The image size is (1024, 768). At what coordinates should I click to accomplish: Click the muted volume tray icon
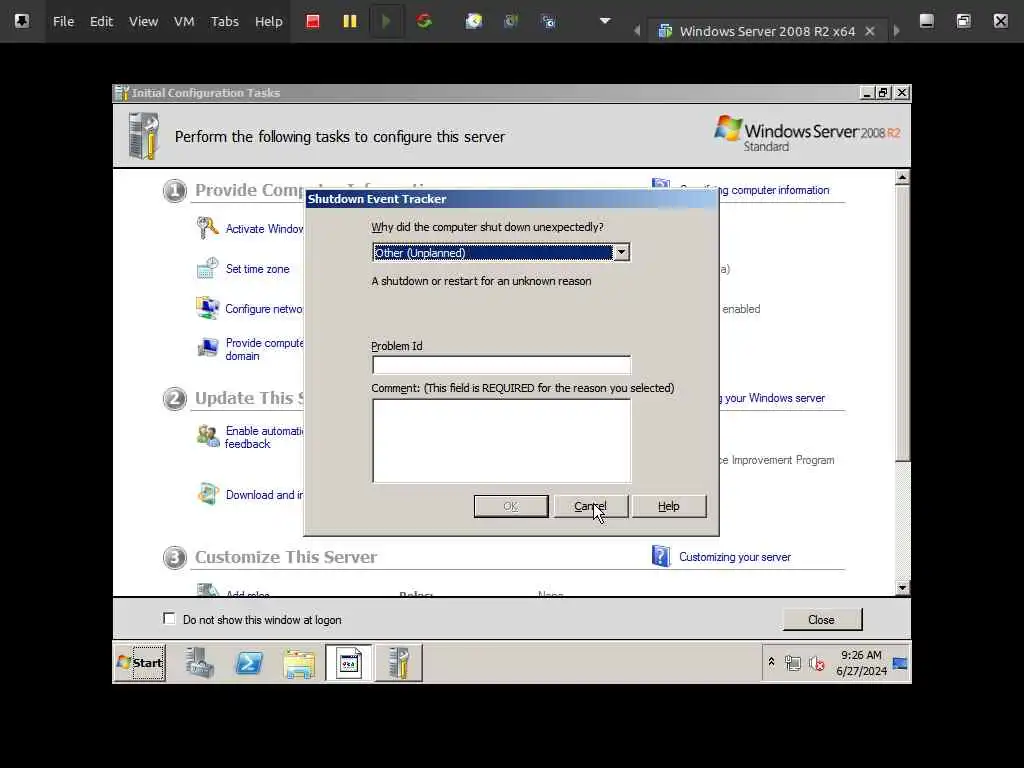pyautogui.click(x=816, y=664)
